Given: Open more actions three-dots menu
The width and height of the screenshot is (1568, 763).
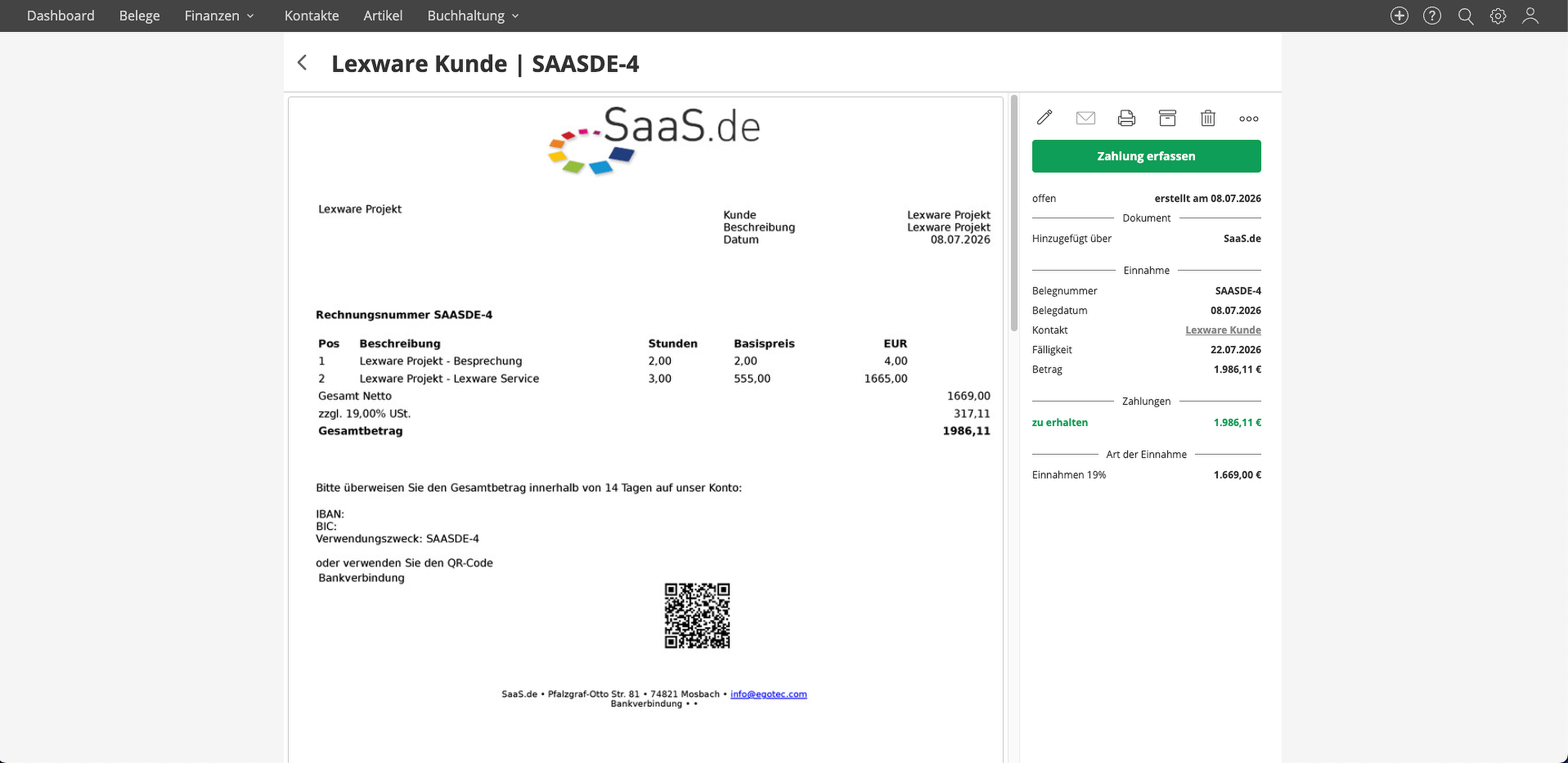Looking at the screenshot, I should coord(1249,119).
